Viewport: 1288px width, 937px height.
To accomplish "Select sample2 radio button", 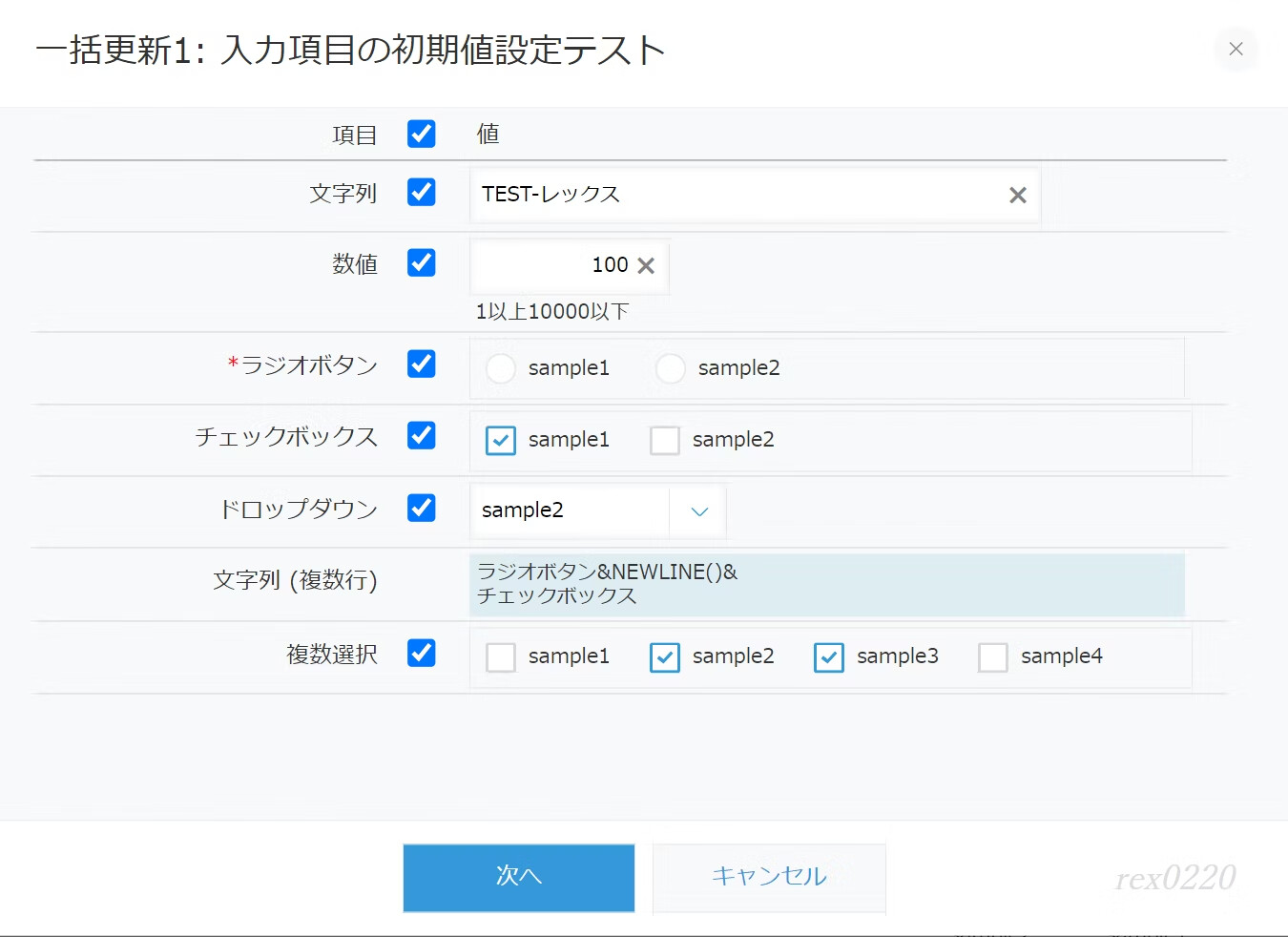I will [671, 368].
